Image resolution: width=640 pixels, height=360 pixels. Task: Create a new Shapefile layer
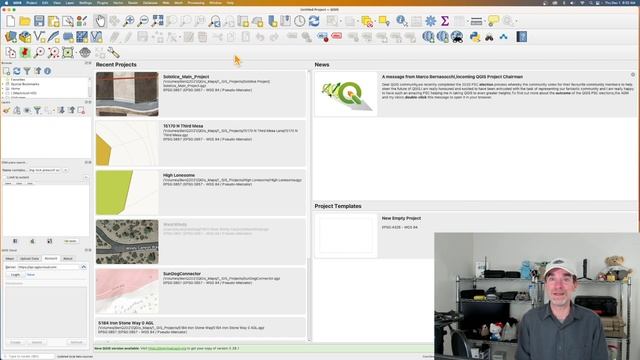pyautogui.click(x=40, y=37)
